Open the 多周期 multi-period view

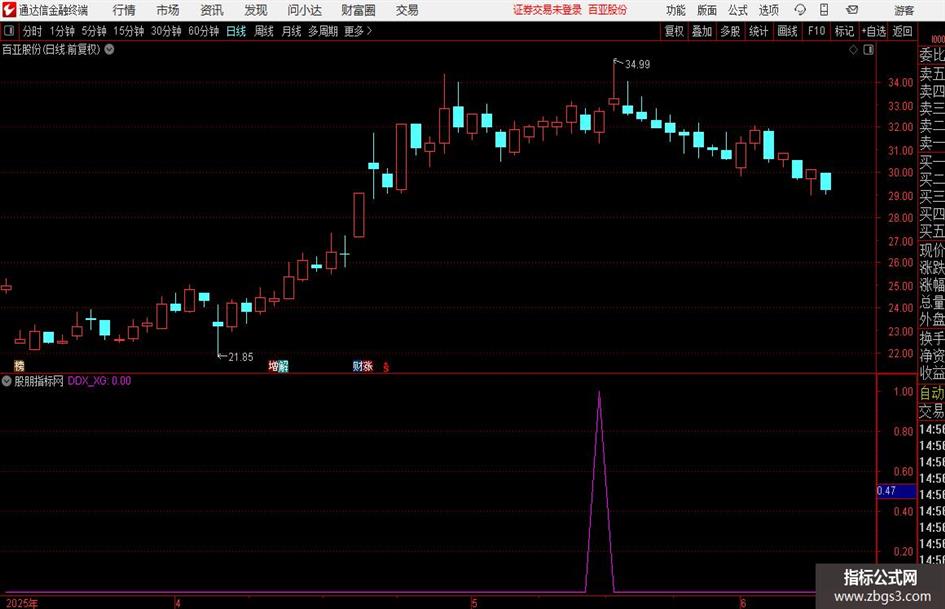[323, 31]
